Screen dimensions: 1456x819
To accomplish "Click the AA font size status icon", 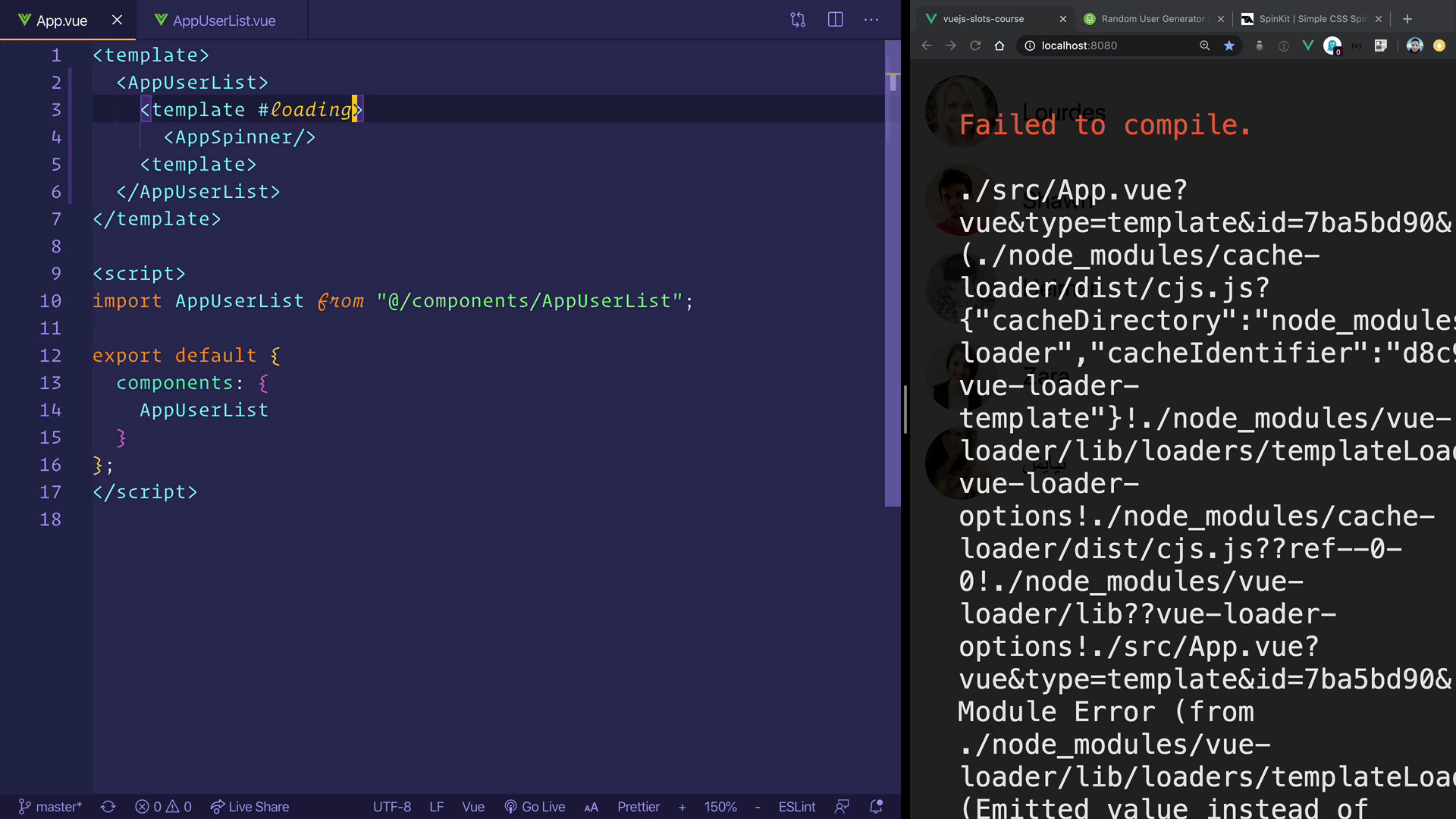I will coord(591,807).
